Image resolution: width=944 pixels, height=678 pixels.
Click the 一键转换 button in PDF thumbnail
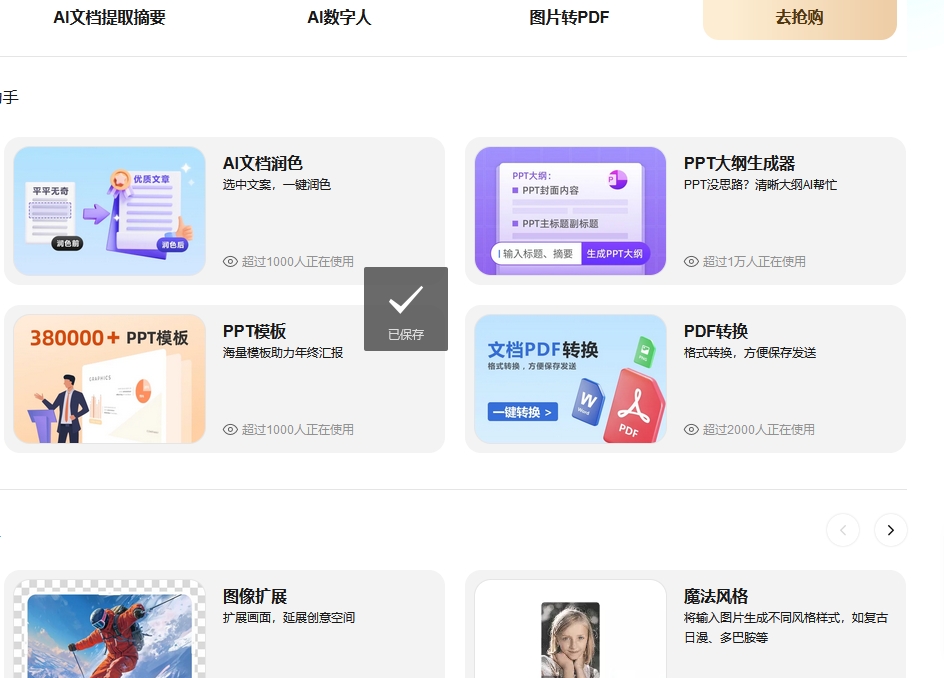pyautogui.click(x=523, y=412)
